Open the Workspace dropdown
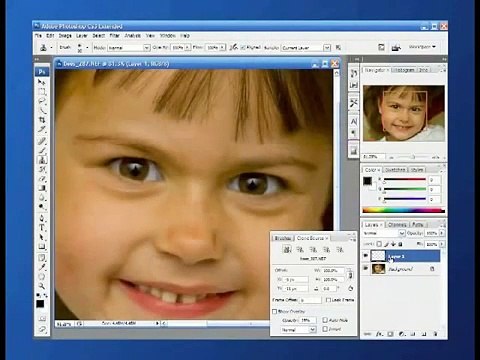This screenshot has height=360, width=480. coord(423,47)
